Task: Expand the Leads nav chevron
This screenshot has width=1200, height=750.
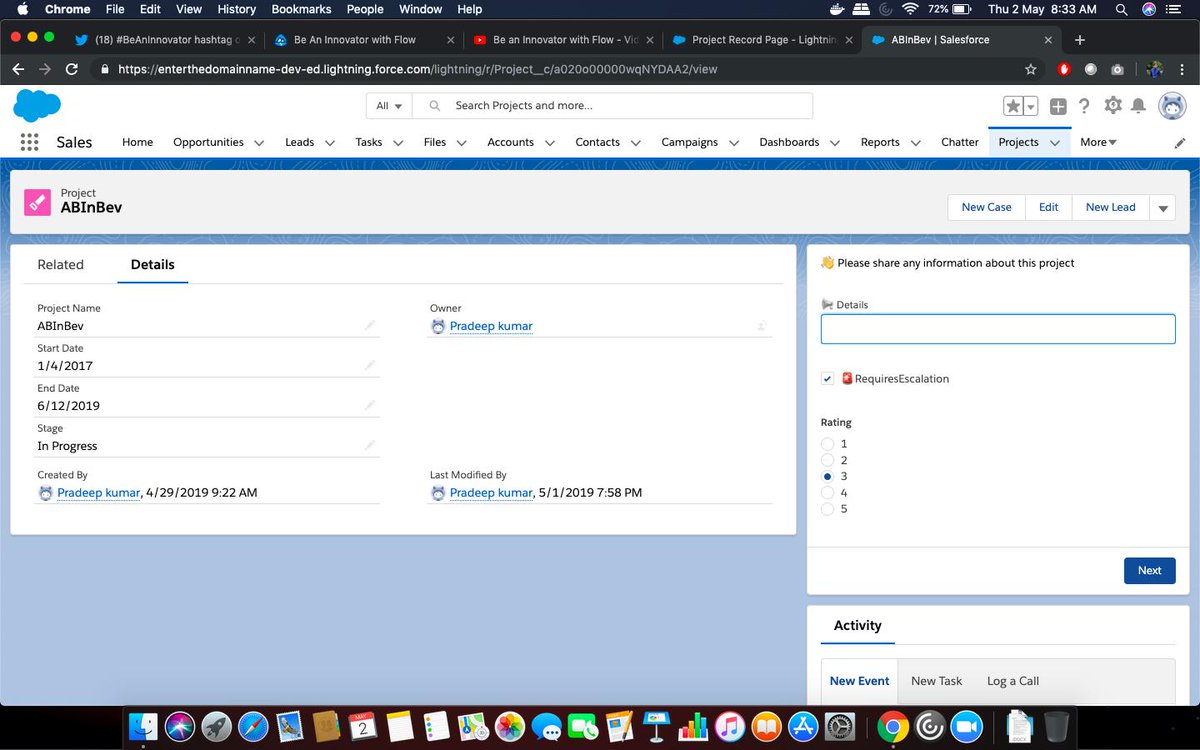Action: point(329,143)
